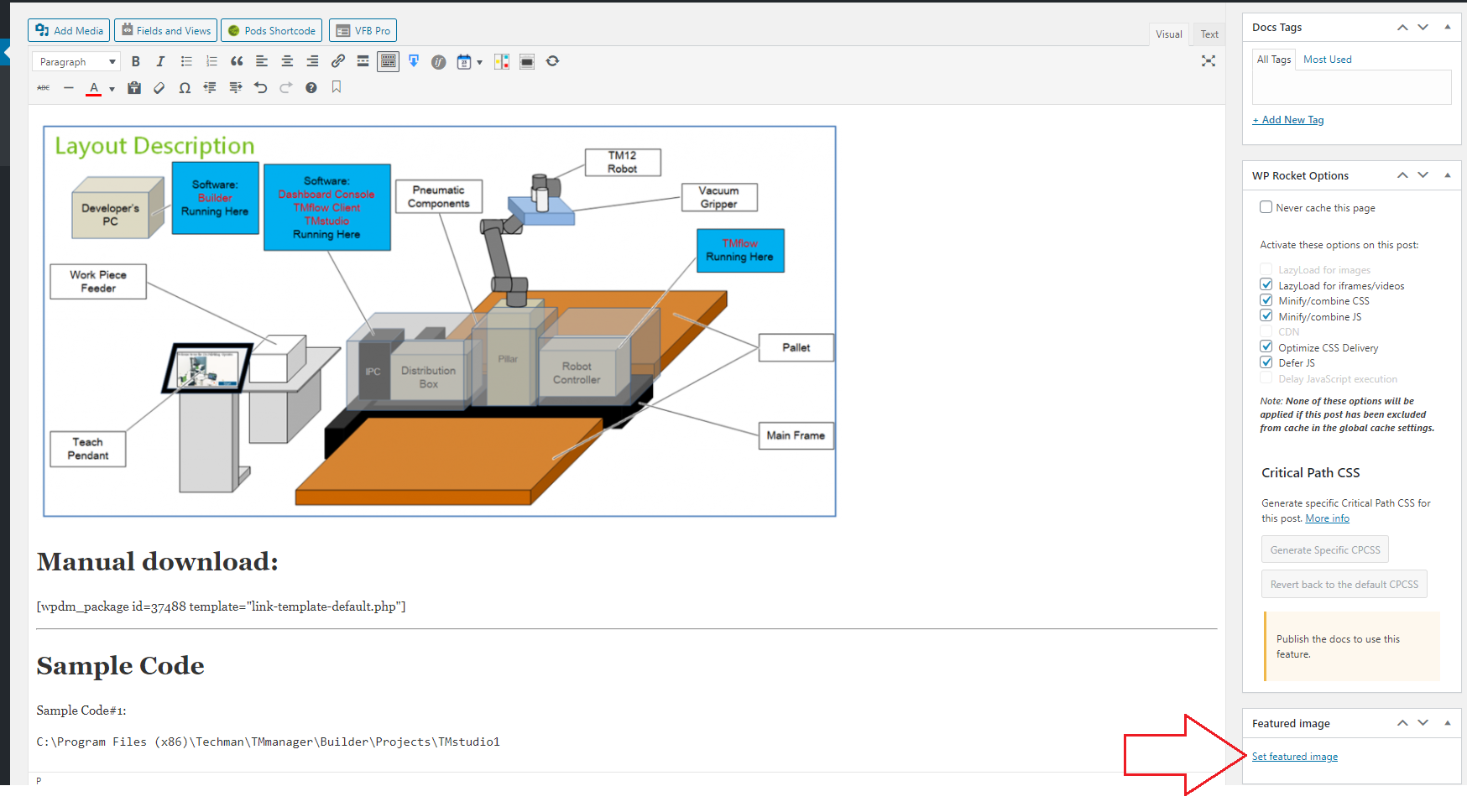Image resolution: width=1467 pixels, height=812 pixels.
Task: Insert the Read More tag
Action: pyautogui.click(x=363, y=61)
